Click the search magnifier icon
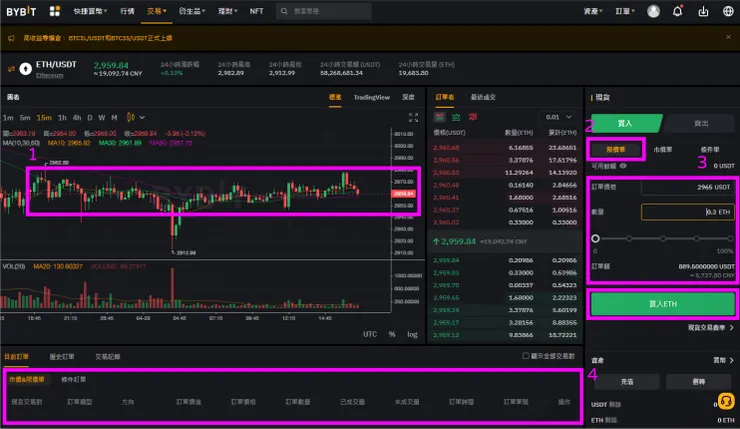 coord(284,11)
